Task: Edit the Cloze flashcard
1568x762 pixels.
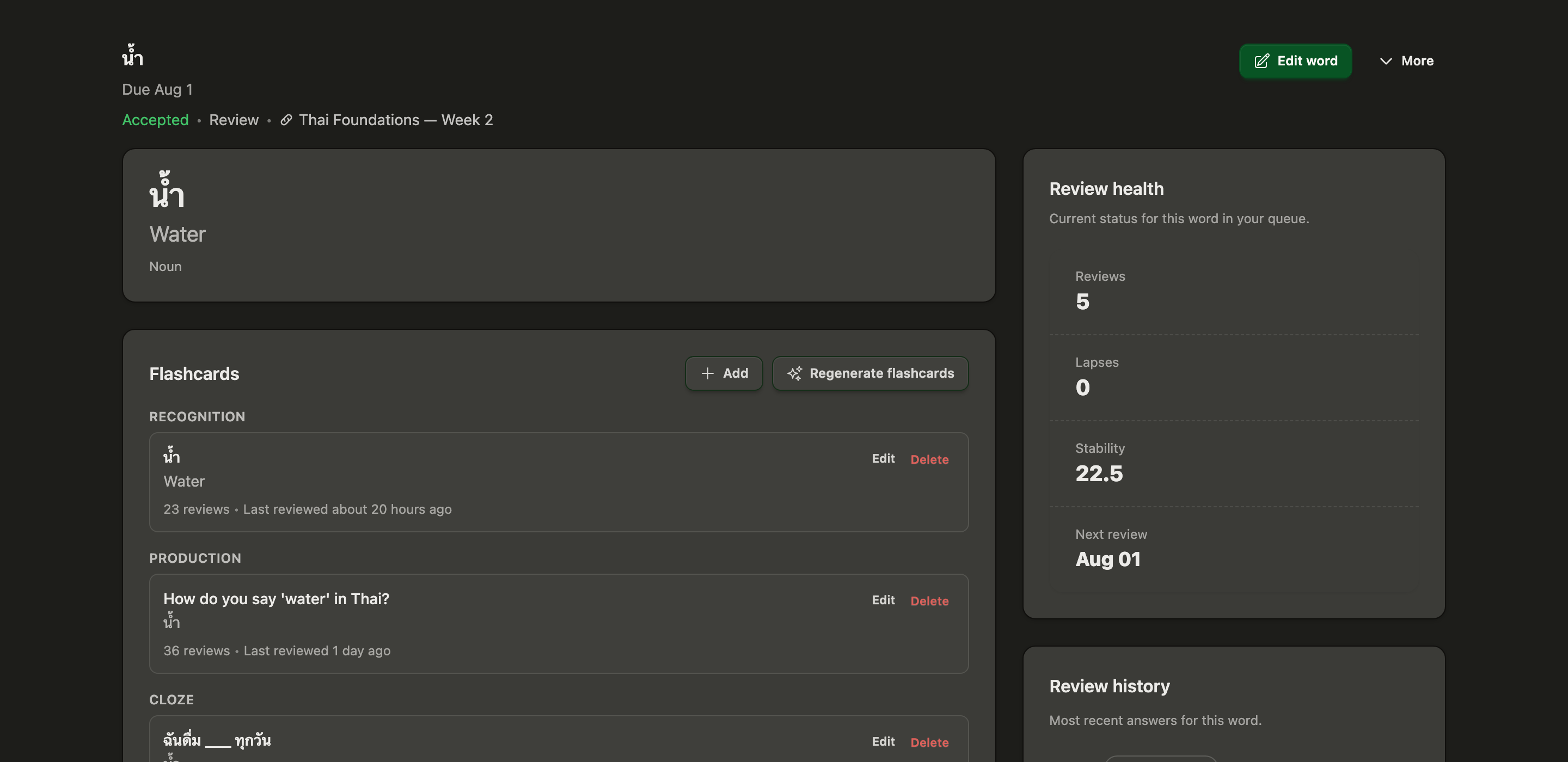Action: point(883,741)
